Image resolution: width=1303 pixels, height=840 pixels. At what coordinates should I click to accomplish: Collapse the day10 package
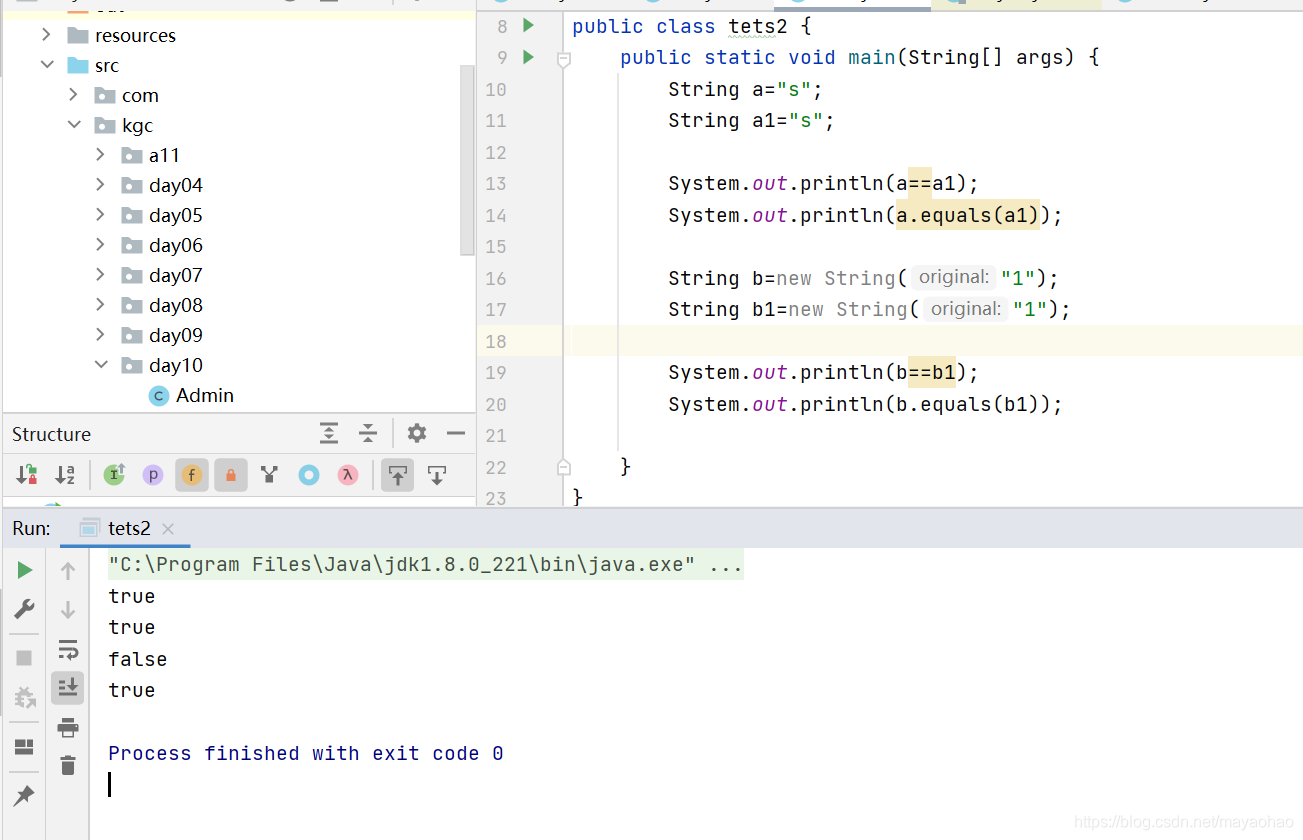pos(101,365)
